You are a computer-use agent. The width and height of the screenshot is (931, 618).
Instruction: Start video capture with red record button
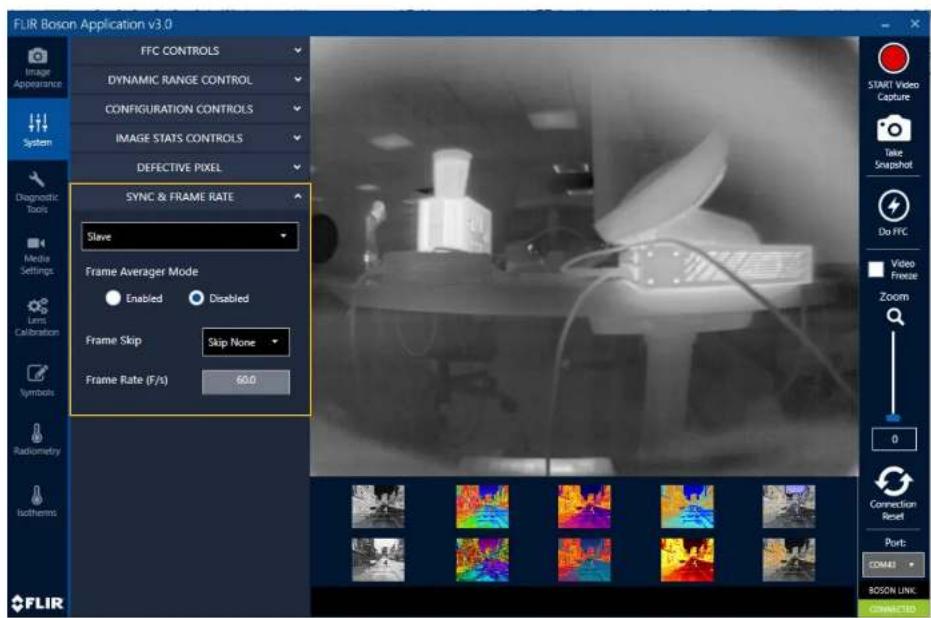tap(893, 59)
